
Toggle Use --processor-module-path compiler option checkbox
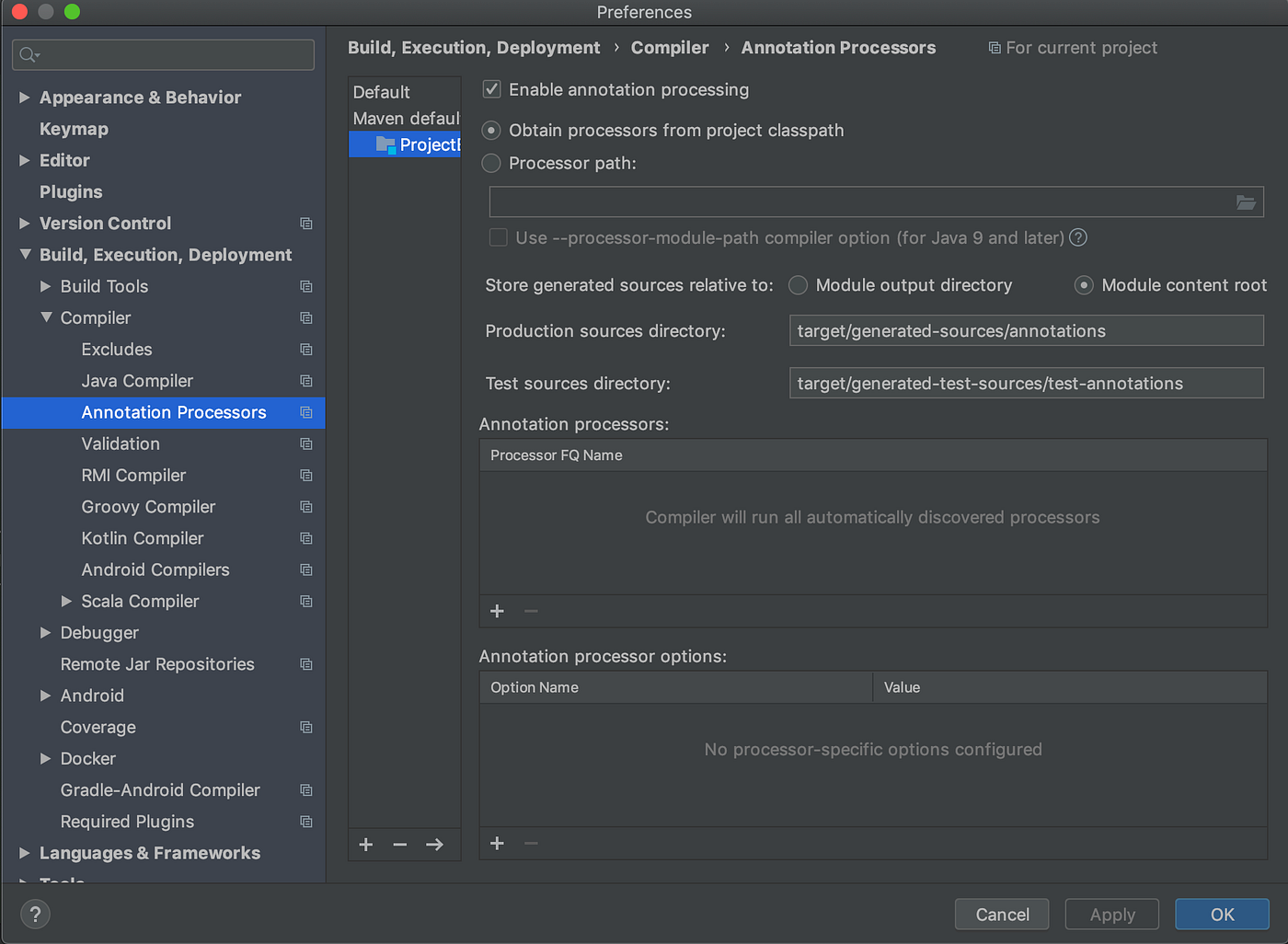(x=499, y=237)
